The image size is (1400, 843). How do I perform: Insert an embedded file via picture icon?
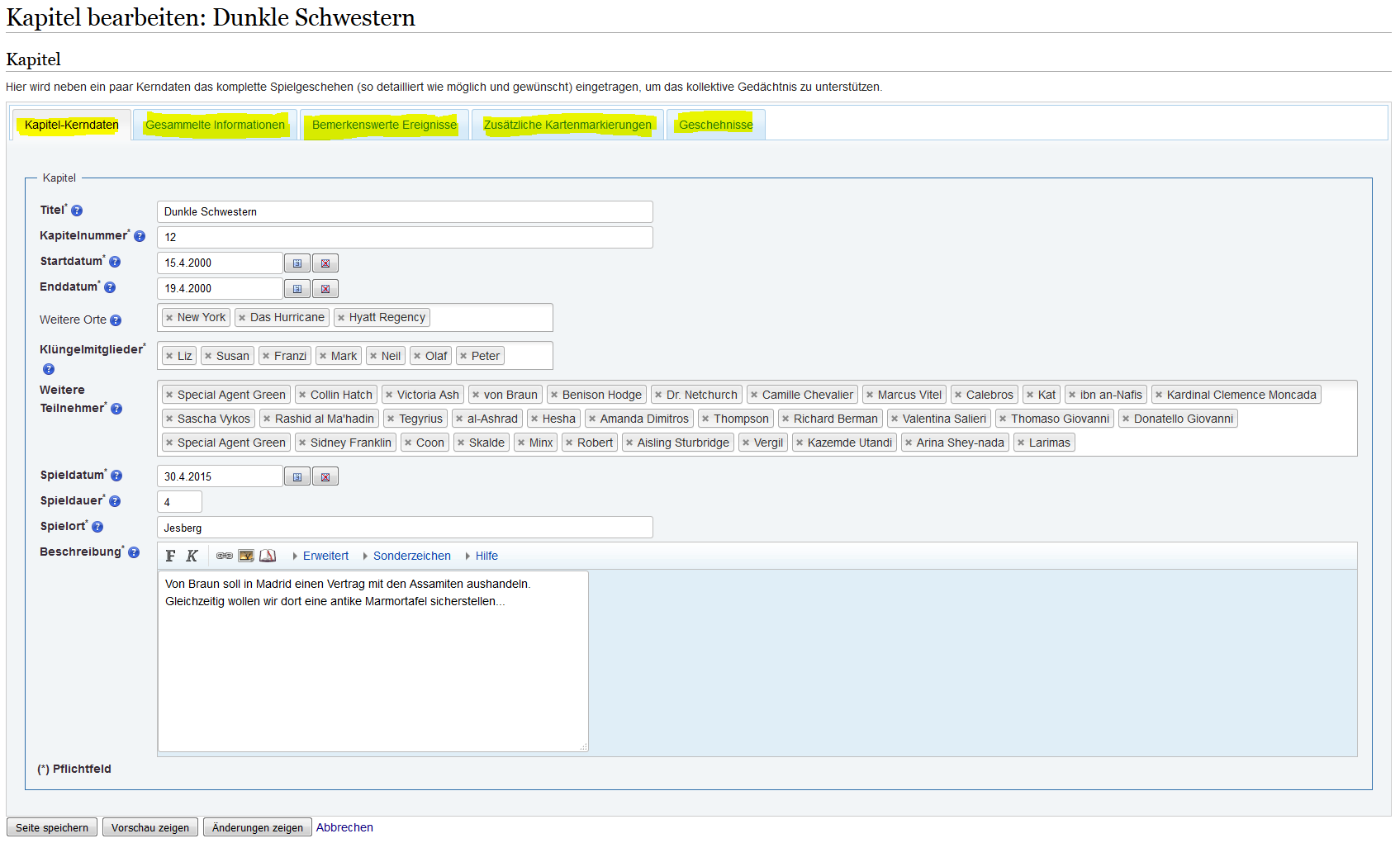(x=246, y=556)
